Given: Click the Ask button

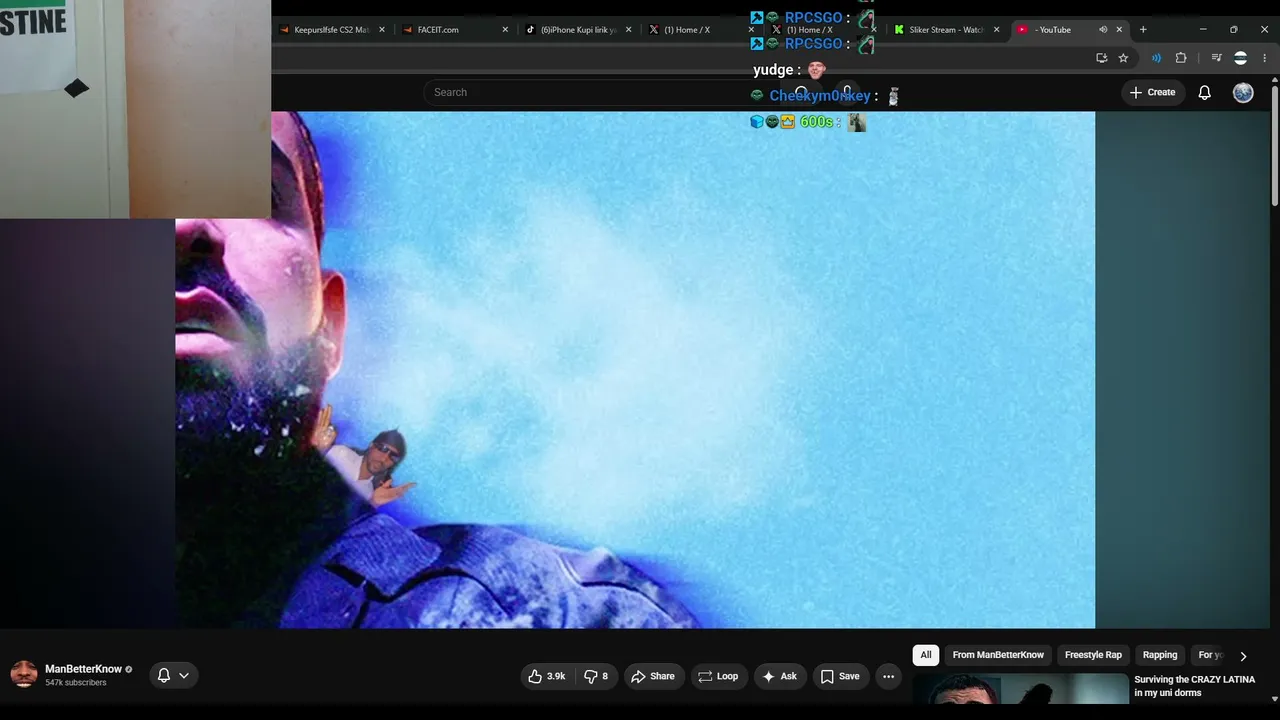Looking at the screenshot, I should [x=781, y=676].
